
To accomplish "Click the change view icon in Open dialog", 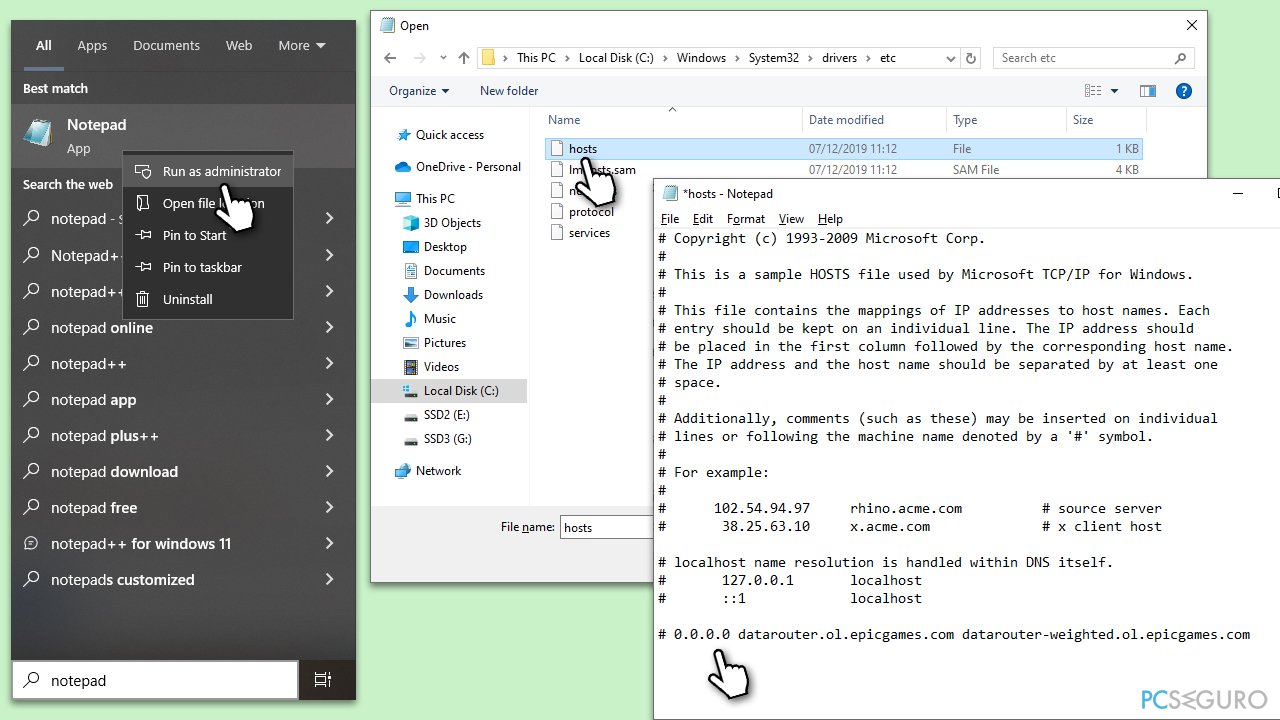I will [x=1093, y=91].
